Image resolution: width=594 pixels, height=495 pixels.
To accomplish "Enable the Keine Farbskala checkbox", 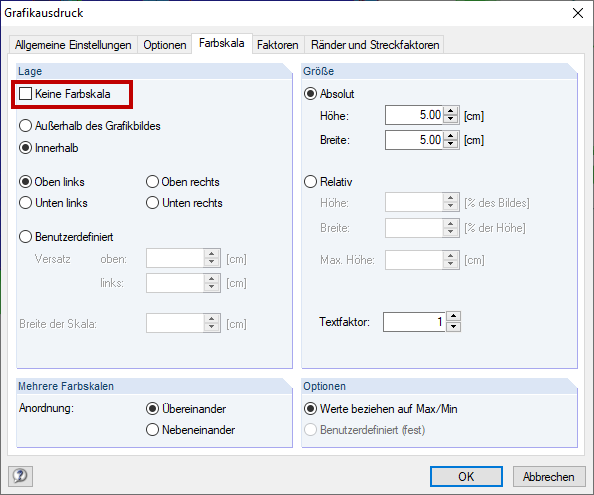I will click(x=25, y=94).
